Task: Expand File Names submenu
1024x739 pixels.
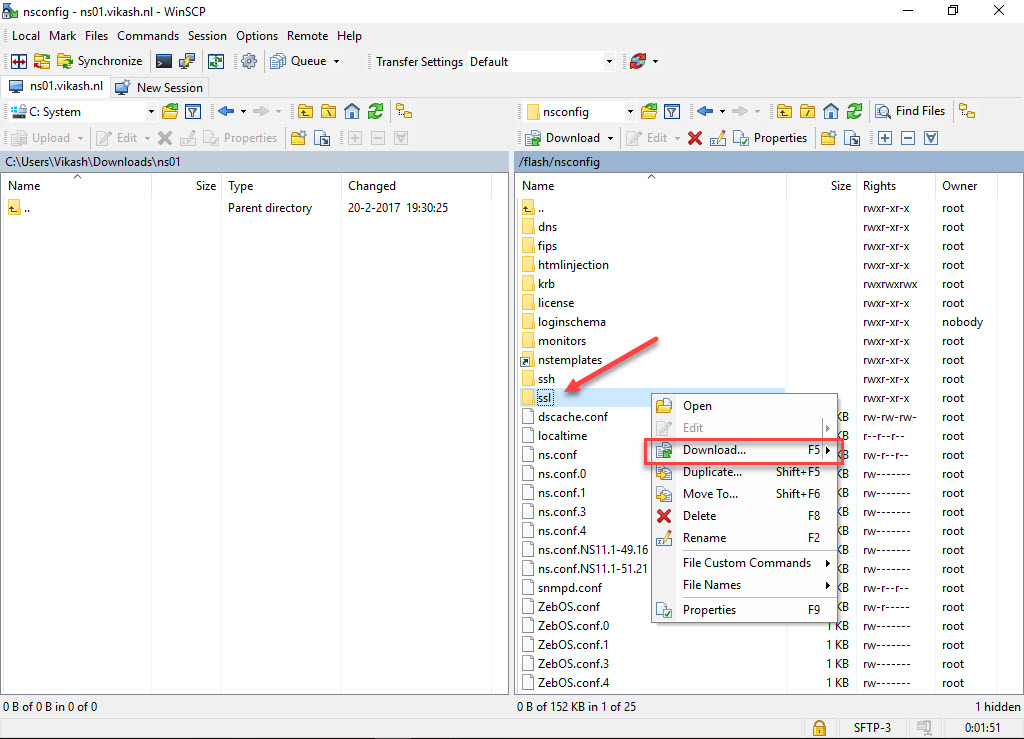Action: 745,585
